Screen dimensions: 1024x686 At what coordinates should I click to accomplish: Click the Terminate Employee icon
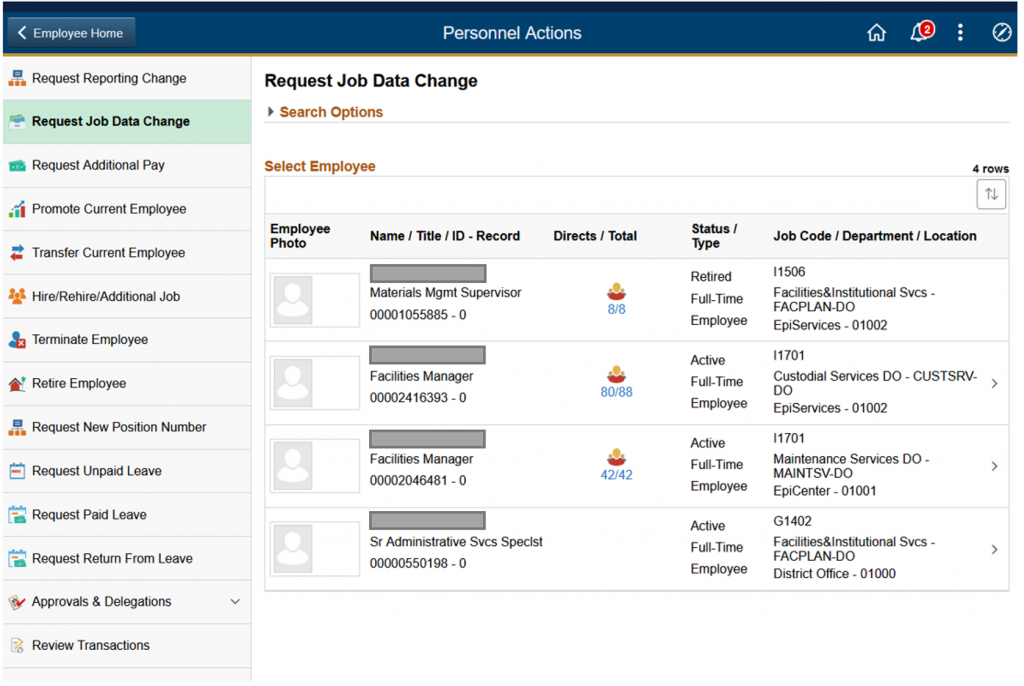click(17, 340)
